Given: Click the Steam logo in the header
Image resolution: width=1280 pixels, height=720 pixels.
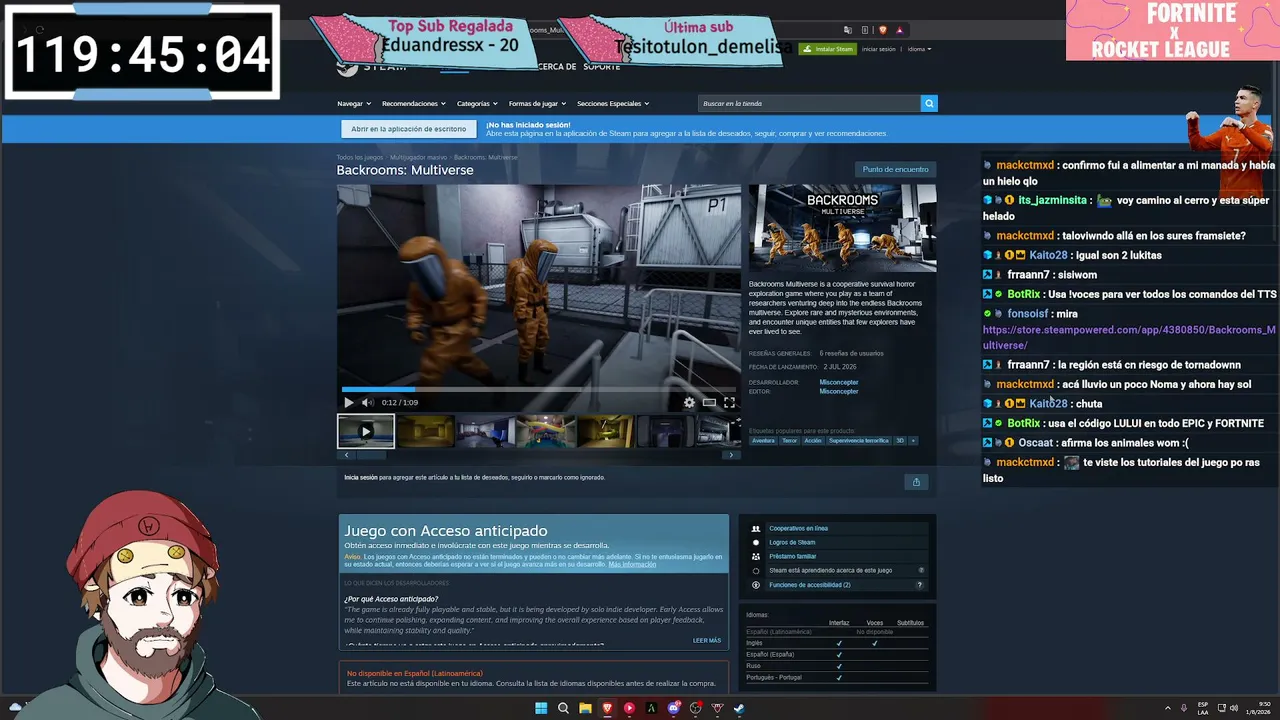Looking at the screenshot, I should (x=370, y=66).
